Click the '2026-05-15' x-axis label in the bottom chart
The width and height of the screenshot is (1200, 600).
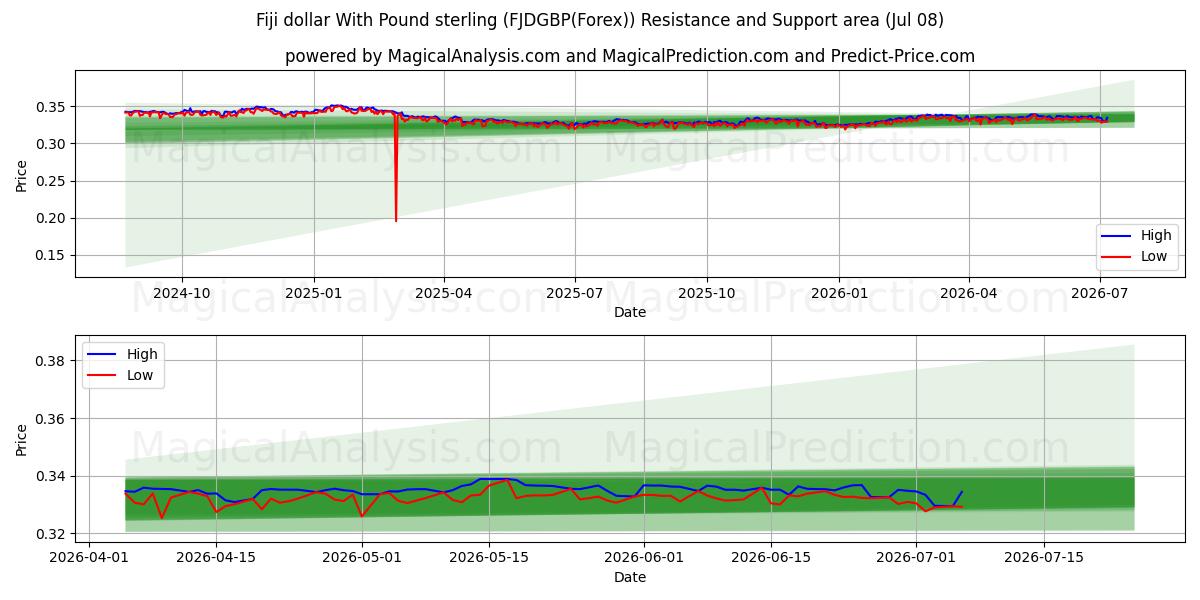pyautogui.click(x=489, y=559)
